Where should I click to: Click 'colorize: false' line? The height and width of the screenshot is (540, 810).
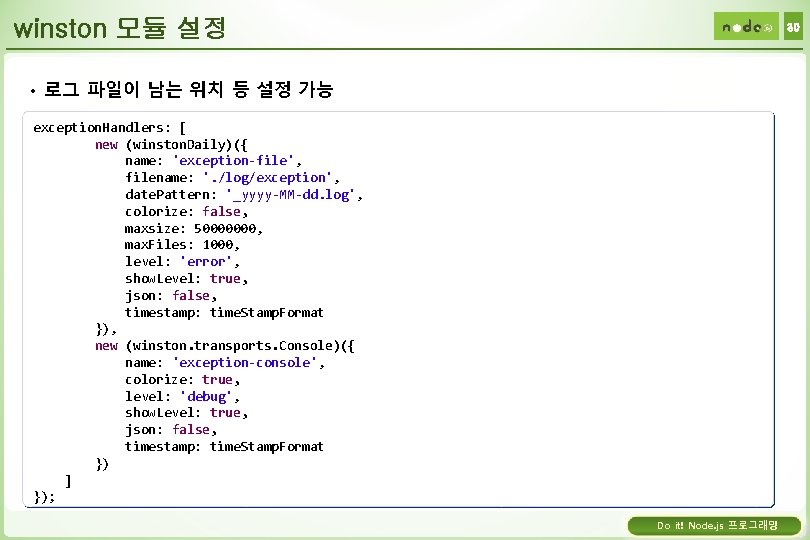(x=186, y=212)
